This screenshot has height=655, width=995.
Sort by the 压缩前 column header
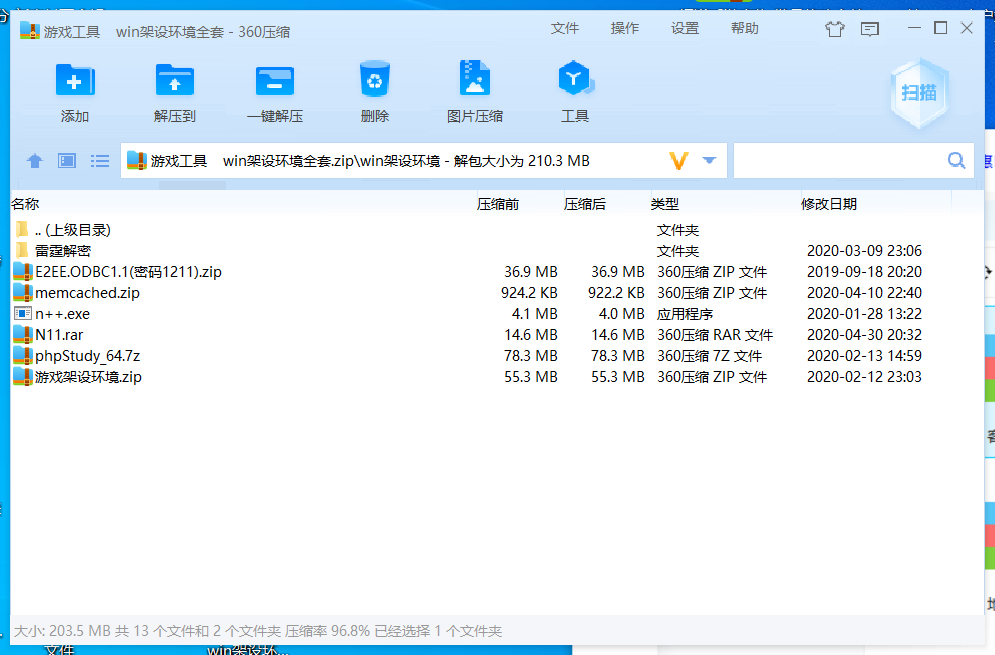(x=498, y=204)
